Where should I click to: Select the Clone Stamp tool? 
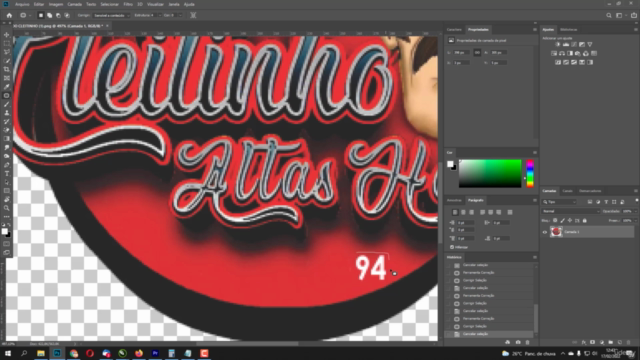7,113
